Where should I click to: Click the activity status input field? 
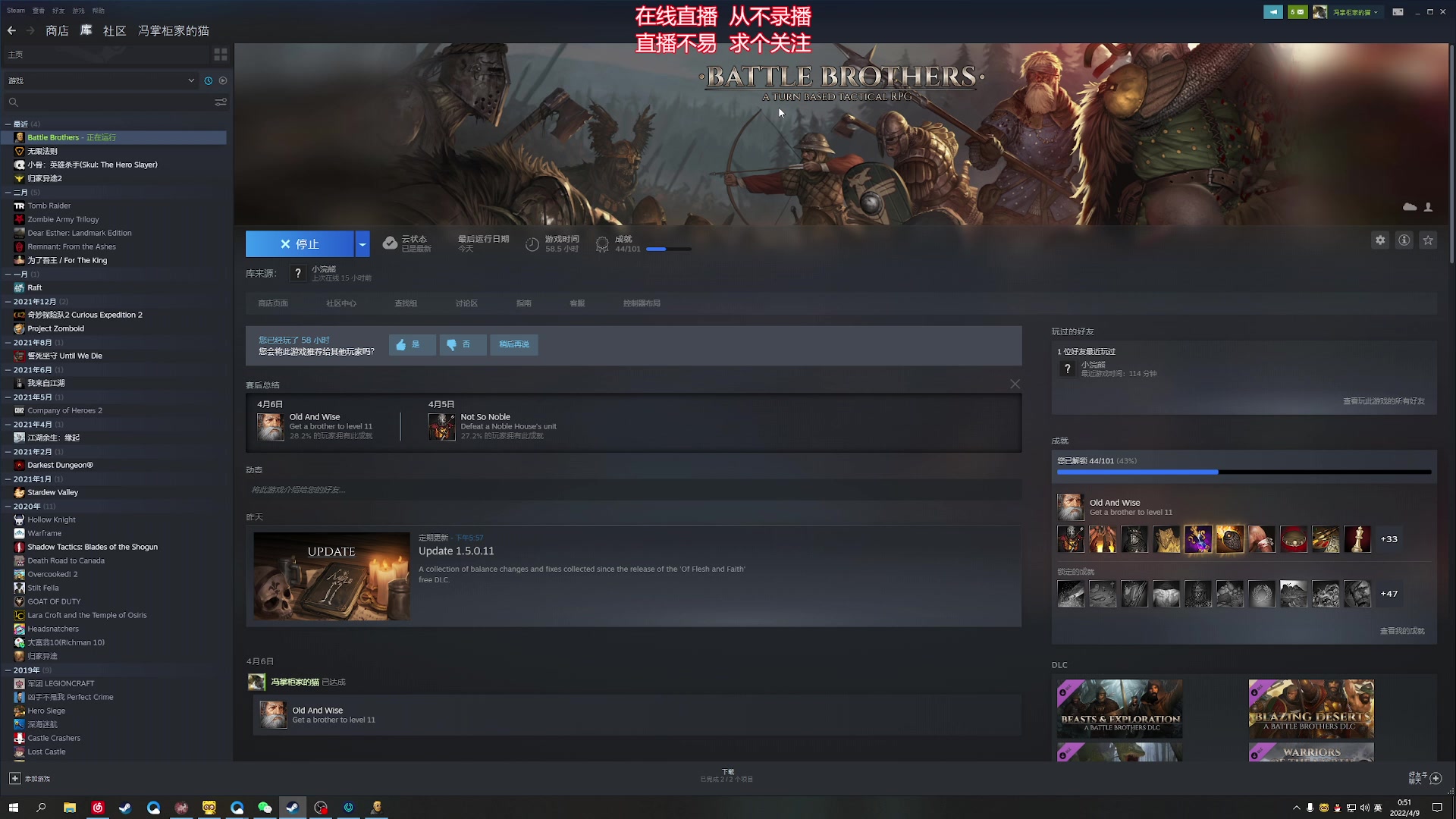tap(633, 490)
